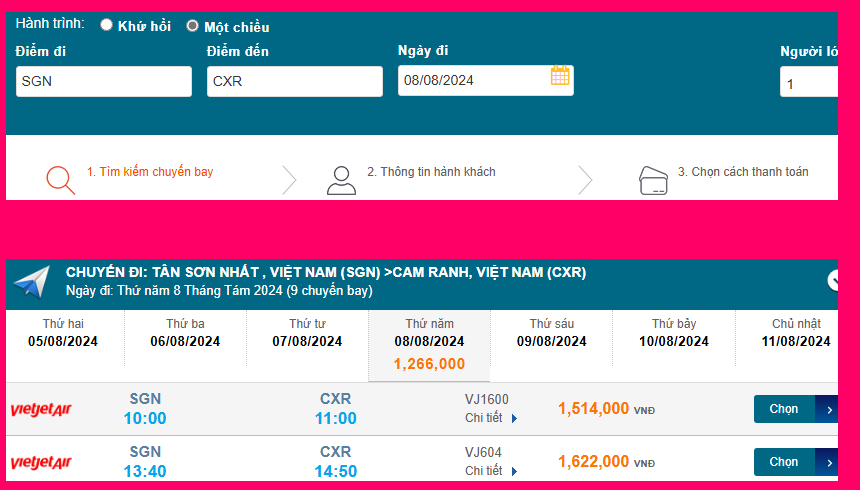Click the VietjetAir logo for 10:00 flight
The image size is (860, 490).
pos(41,409)
